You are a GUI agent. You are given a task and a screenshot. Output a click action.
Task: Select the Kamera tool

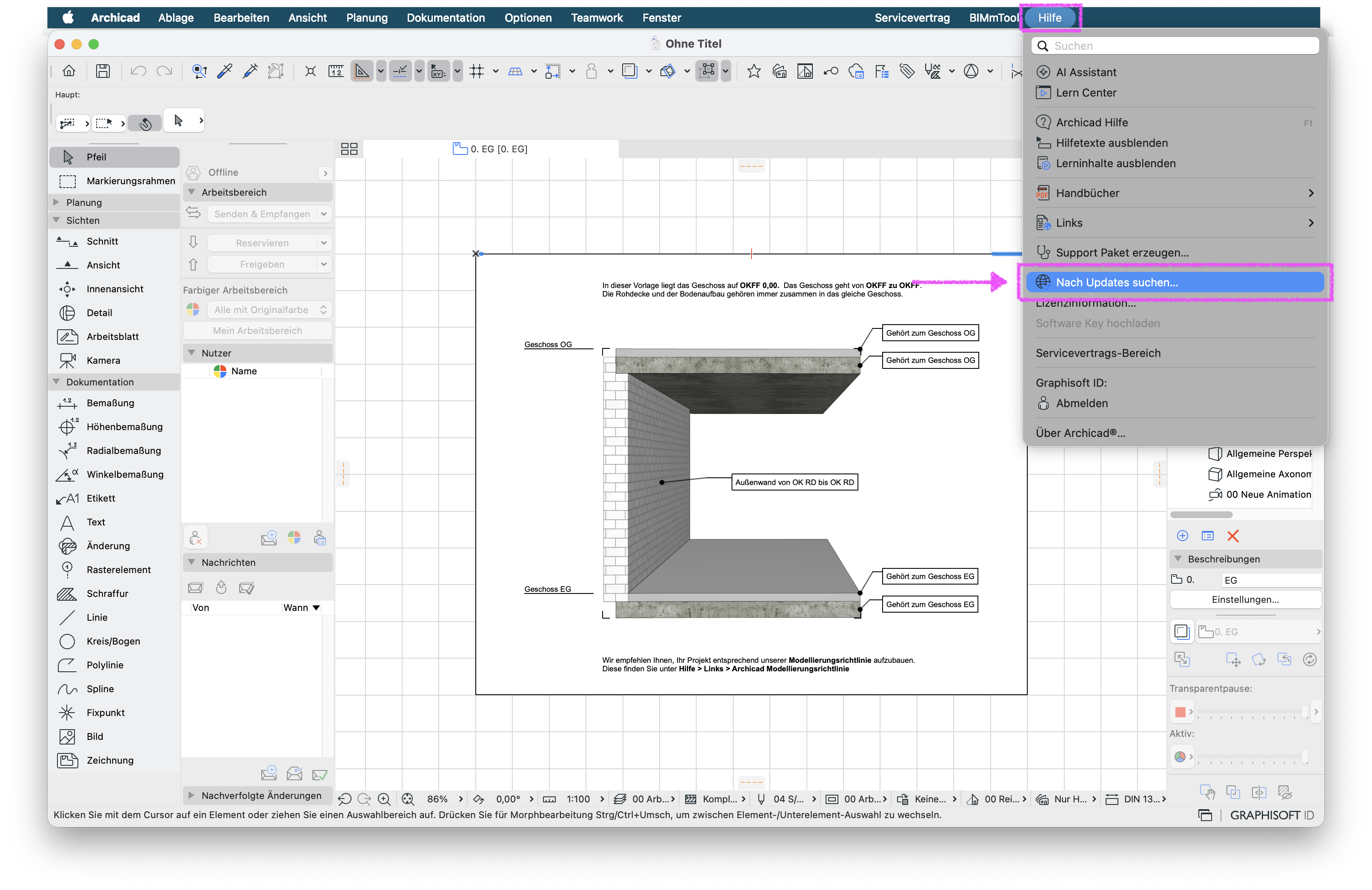click(114, 360)
